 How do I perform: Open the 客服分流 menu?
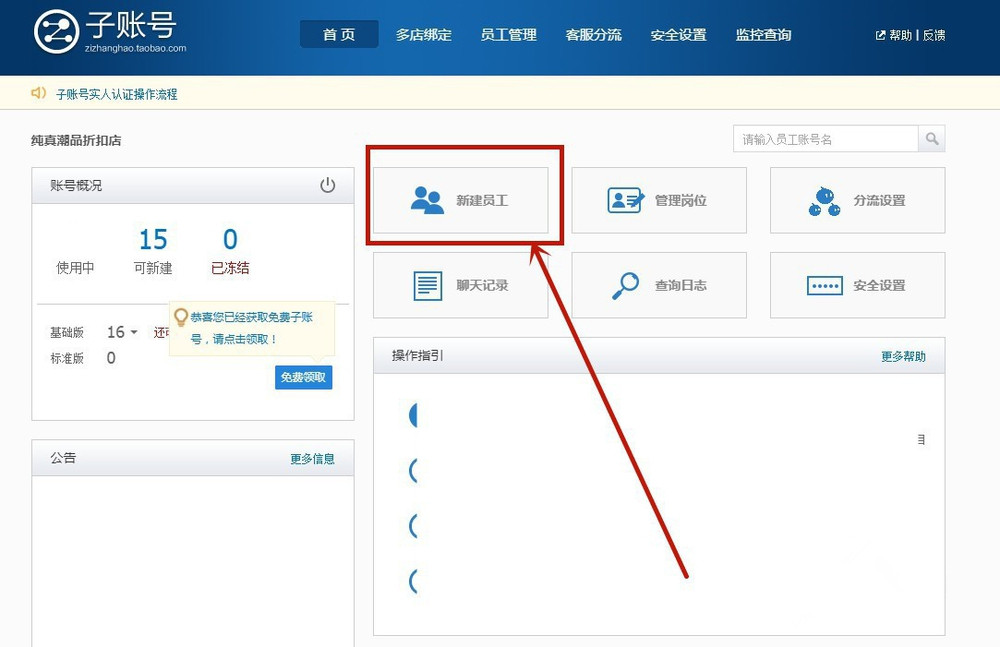(593, 35)
